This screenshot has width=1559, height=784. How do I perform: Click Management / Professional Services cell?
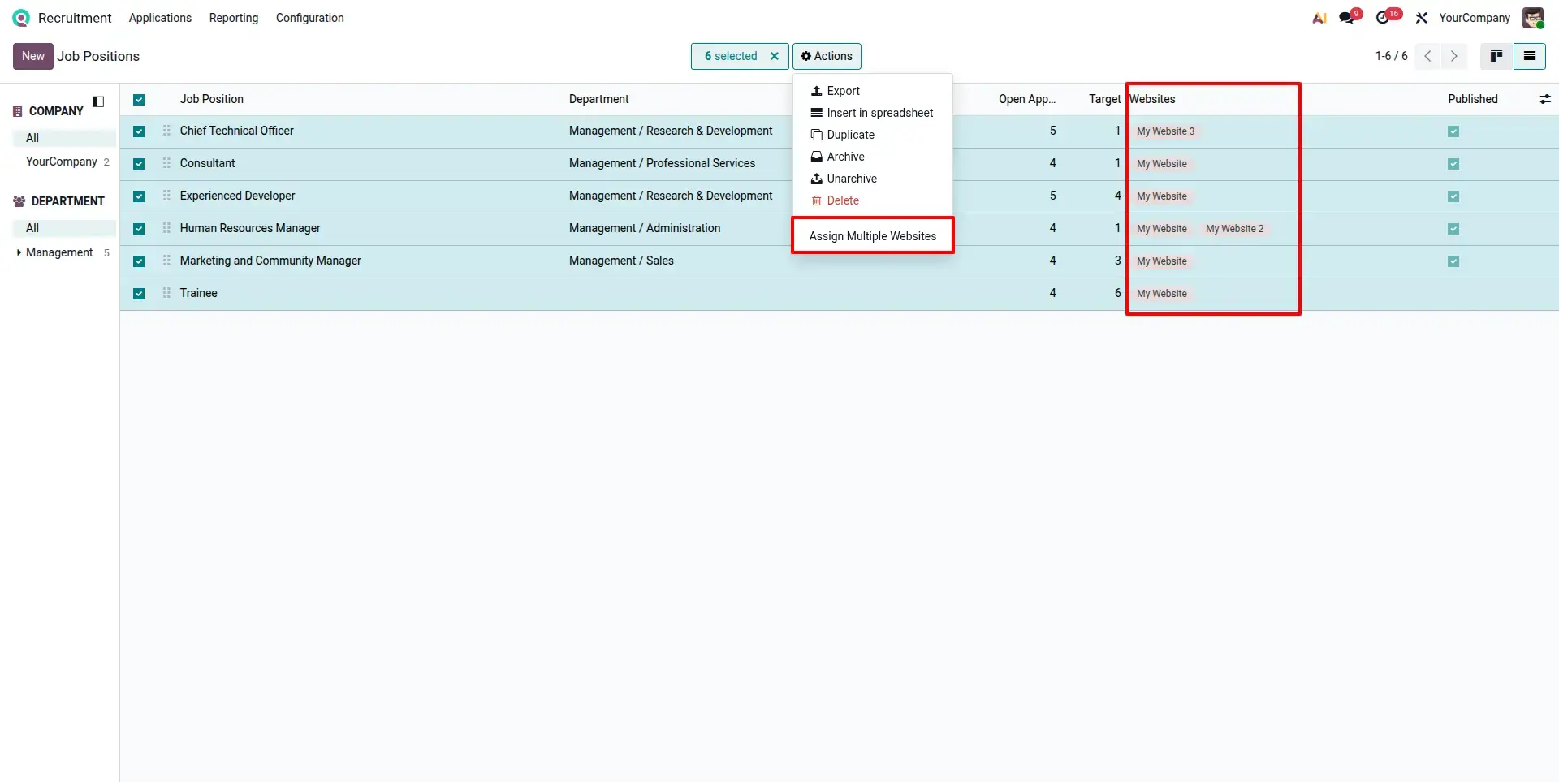click(662, 163)
